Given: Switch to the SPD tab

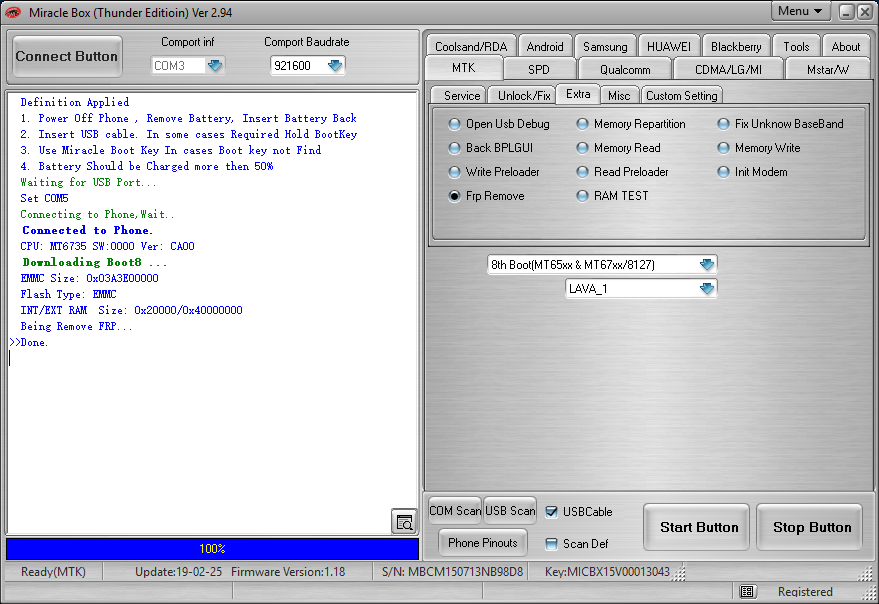Looking at the screenshot, I should [539, 70].
